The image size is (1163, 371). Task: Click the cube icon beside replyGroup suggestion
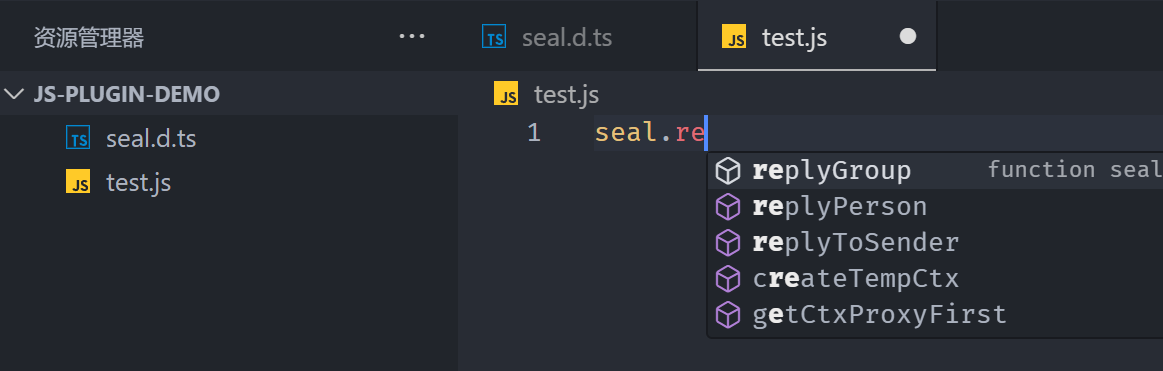(x=728, y=171)
